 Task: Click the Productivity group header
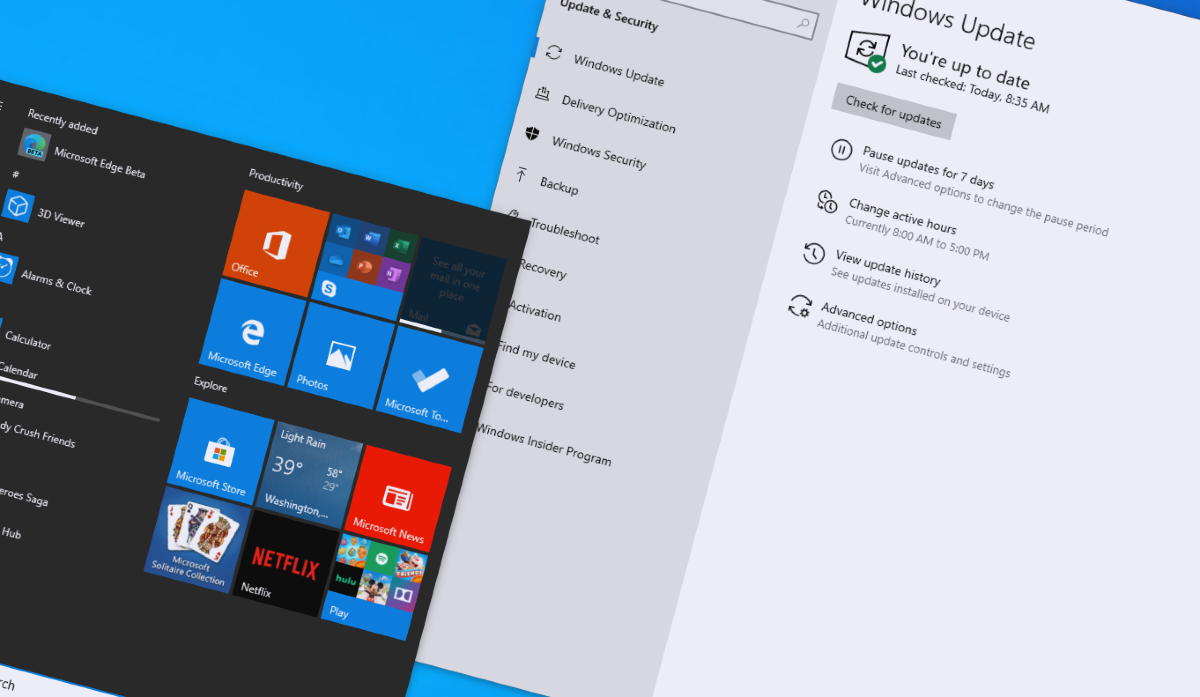coord(276,178)
